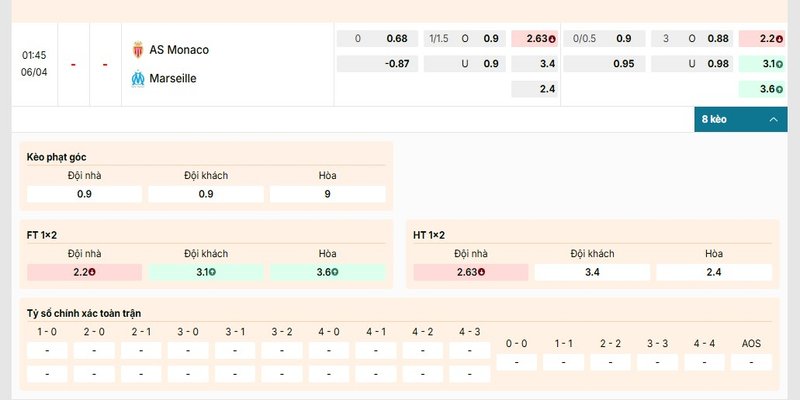Choose FT 1×2 Đội khách 3.1
Screen dimensions: 800x400
206,272
